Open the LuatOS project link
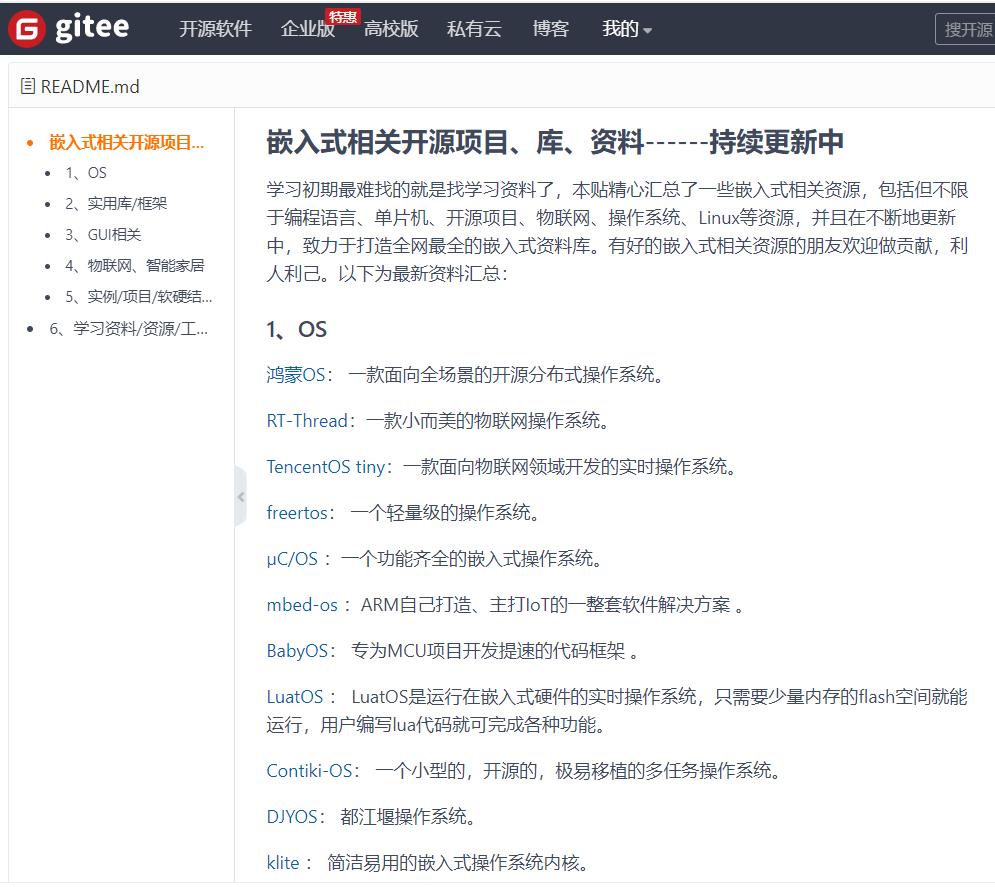Image resolution: width=995 pixels, height=887 pixels. pos(294,697)
